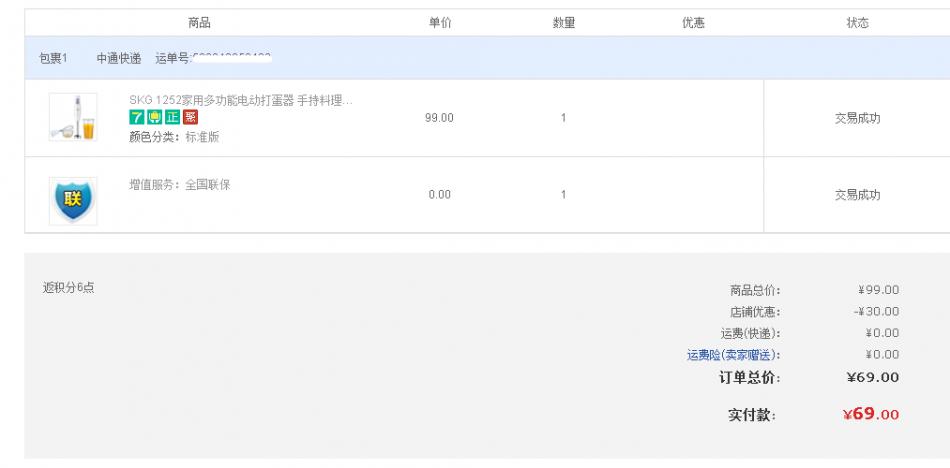Click the 数量 column header
The image size is (950, 468).
pos(563,23)
